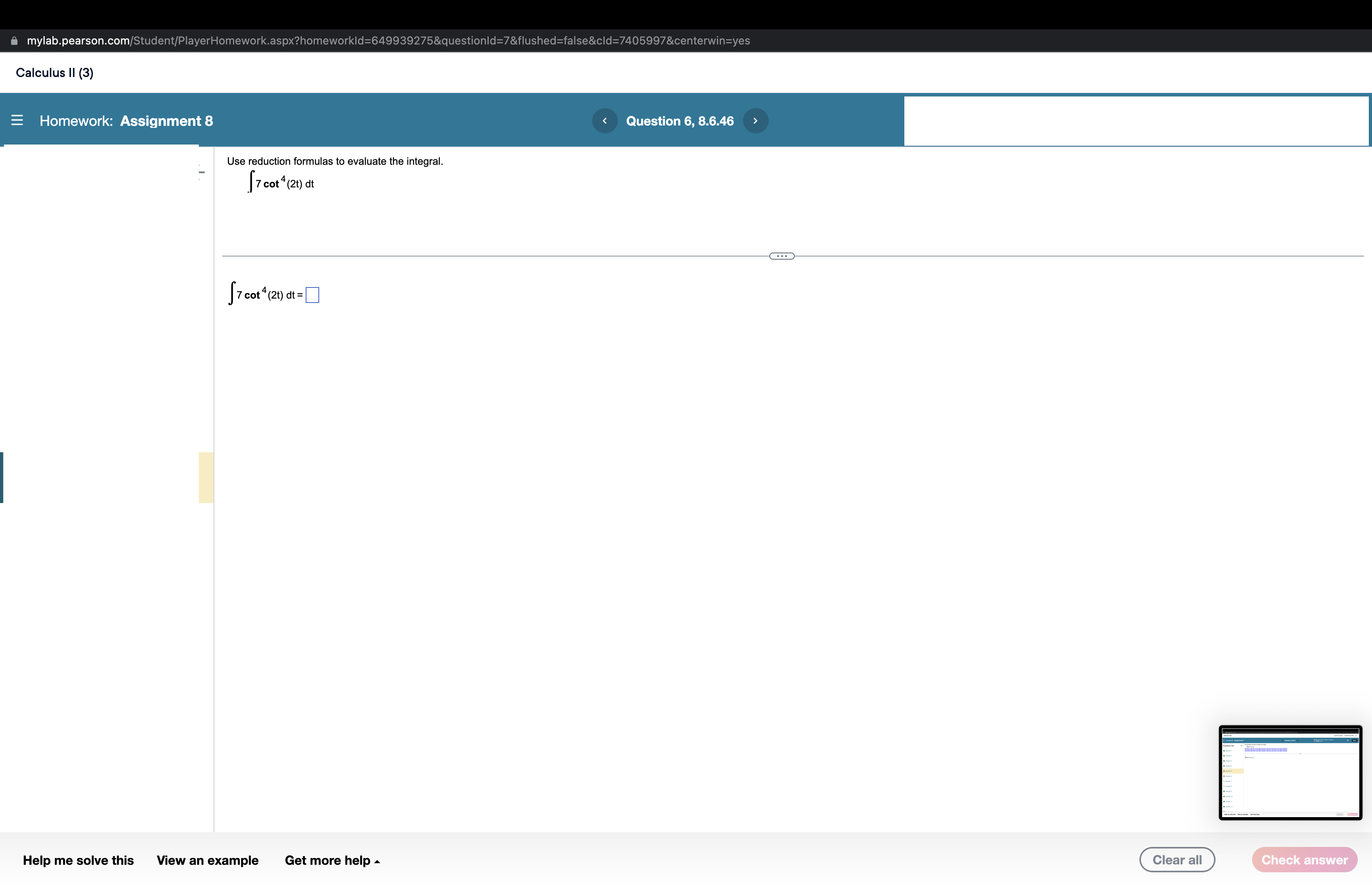1372x887 pixels.
Task: Click the Homework: Assignment 8 heading
Action: tap(126, 121)
